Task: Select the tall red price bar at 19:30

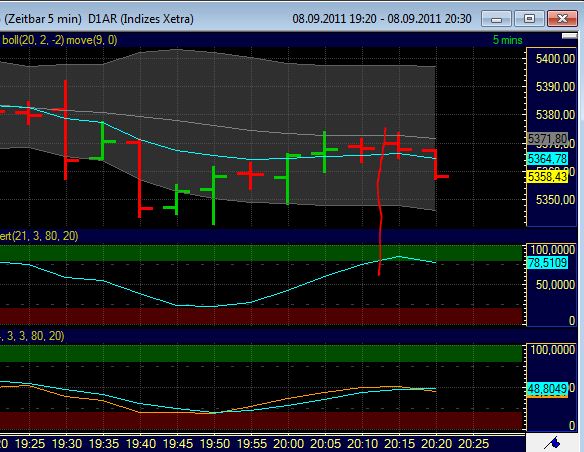Action: 66,130
